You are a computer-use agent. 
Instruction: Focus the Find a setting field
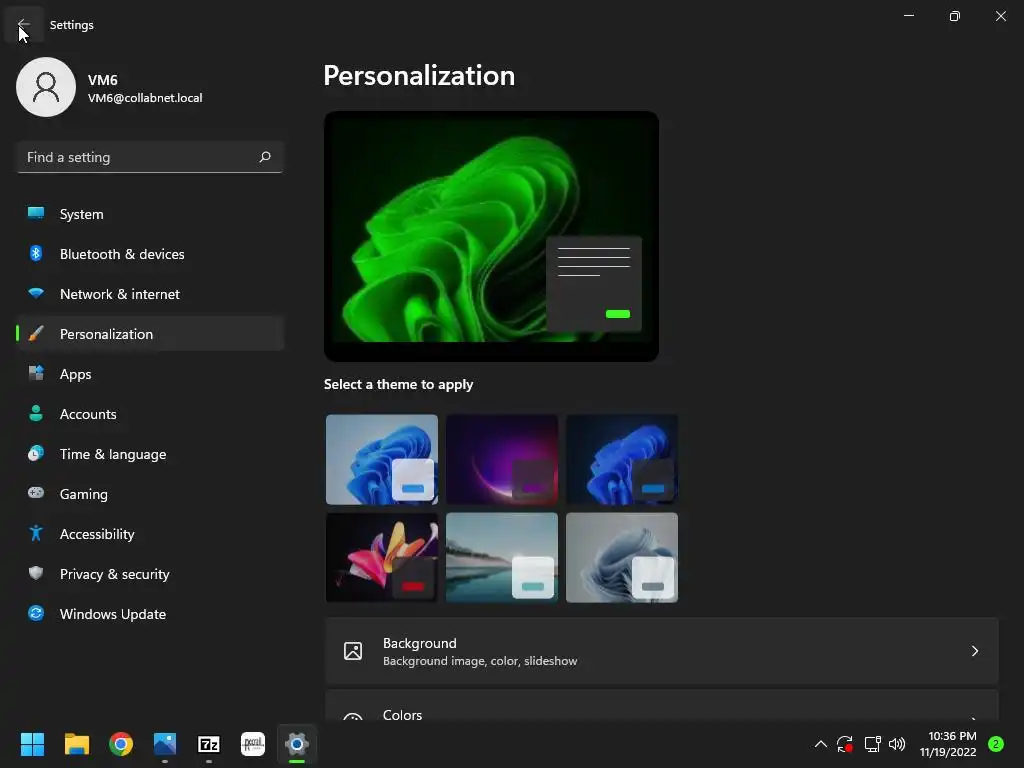coord(150,157)
